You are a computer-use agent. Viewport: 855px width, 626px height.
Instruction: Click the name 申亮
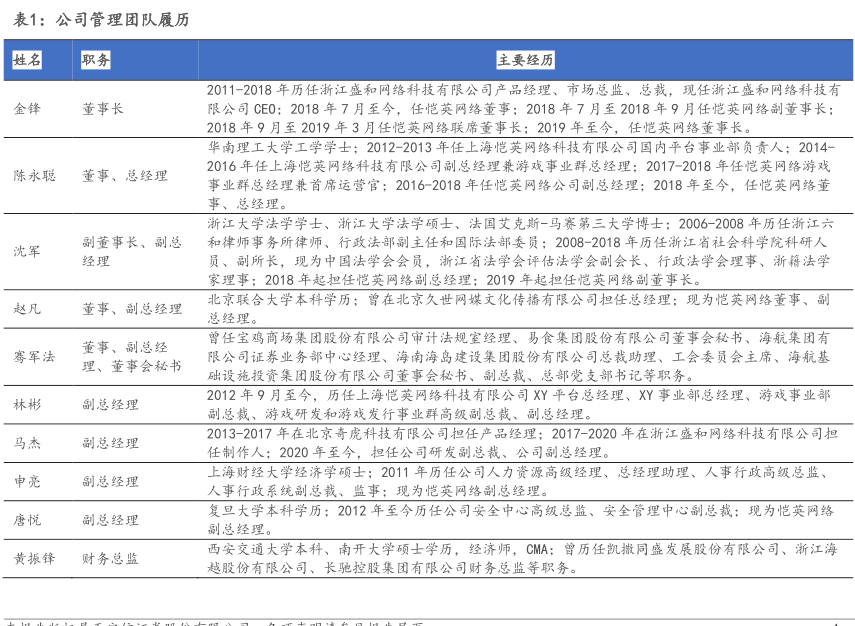pyautogui.click(x=27, y=481)
